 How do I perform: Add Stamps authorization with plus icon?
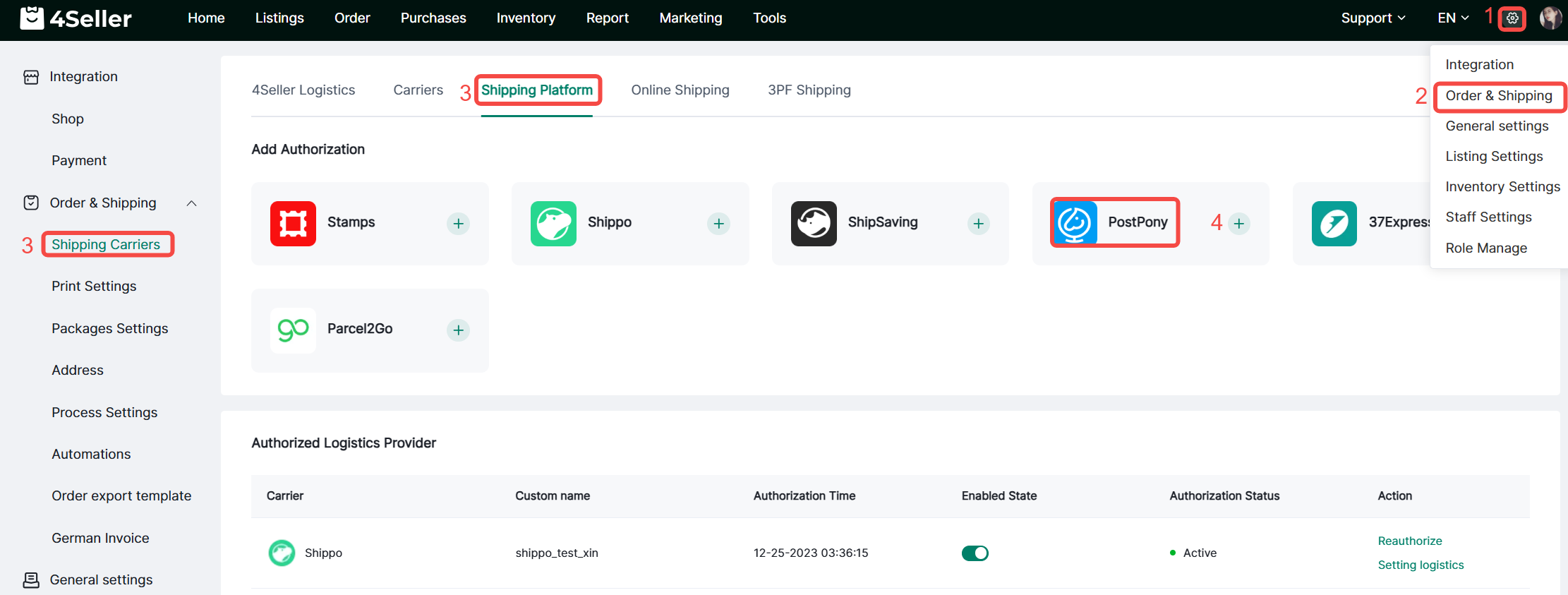pyautogui.click(x=458, y=224)
